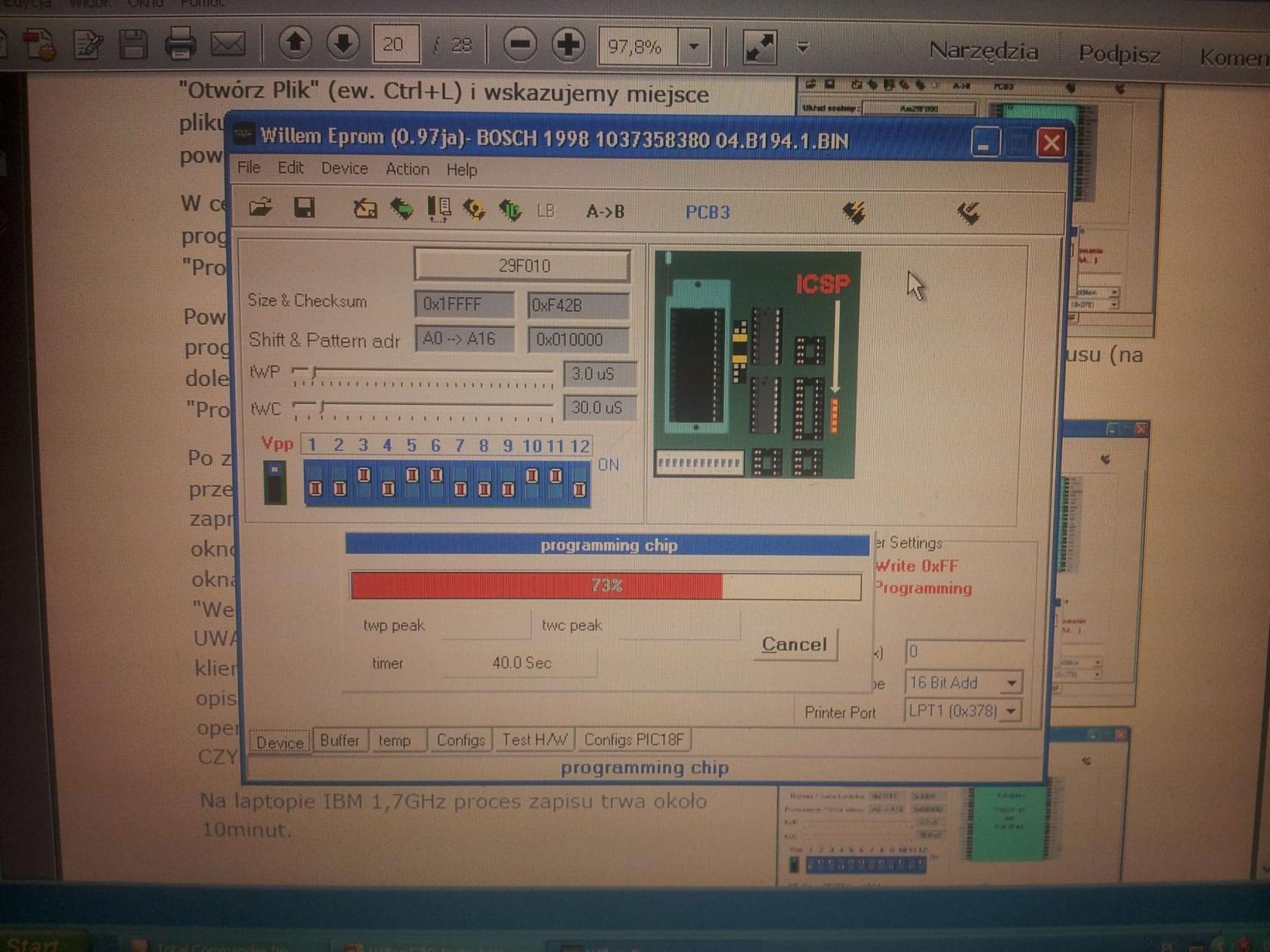
Task: Click the 0x1FFFF size field
Action: [x=464, y=304]
